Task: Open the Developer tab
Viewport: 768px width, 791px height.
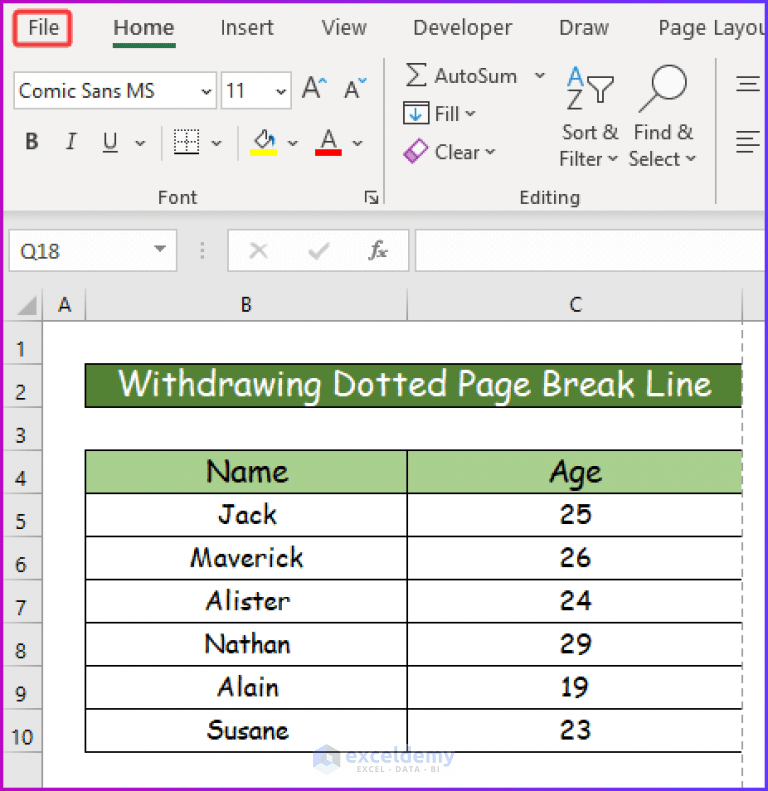Action: [462, 28]
